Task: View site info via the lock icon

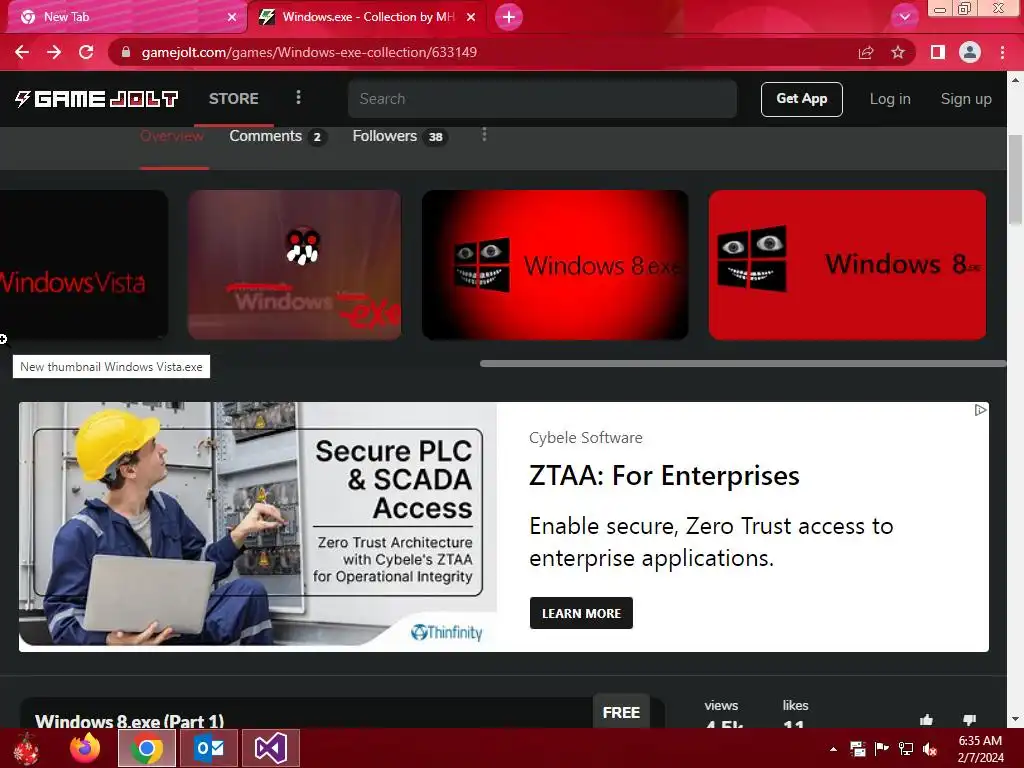Action: click(126, 52)
